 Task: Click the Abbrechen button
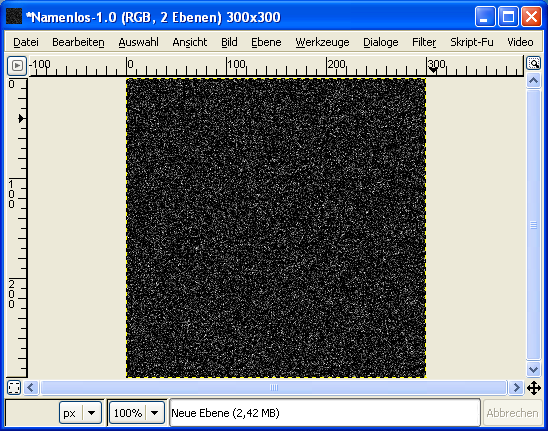click(512, 413)
